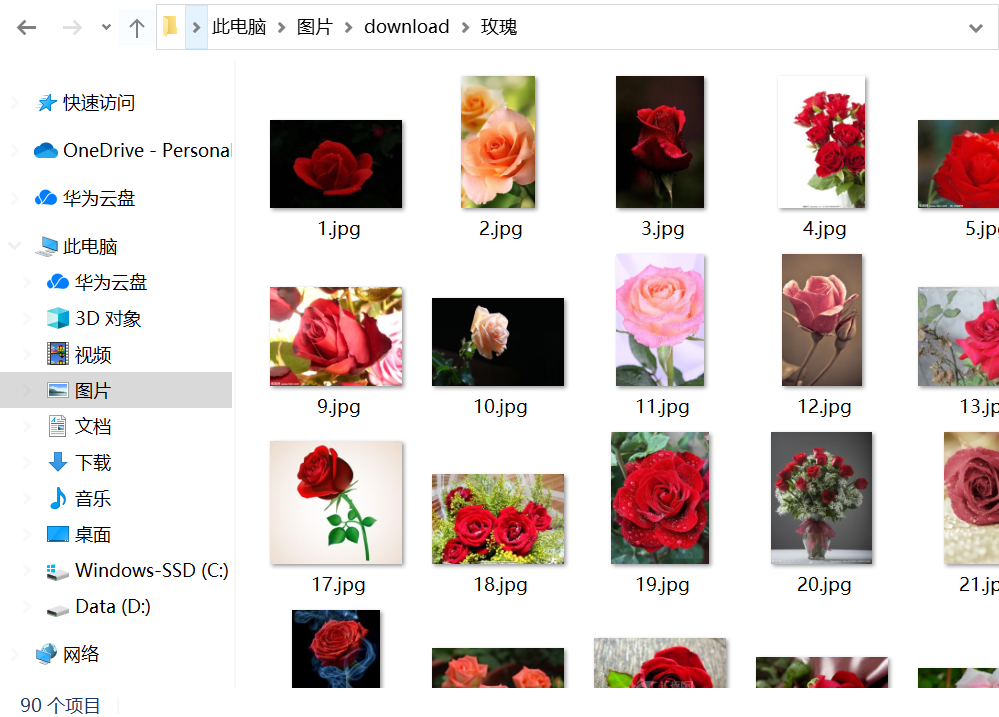Viewport: 999px width, 717px height.
Task: Click download in the address path
Action: [x=406, y=27]
